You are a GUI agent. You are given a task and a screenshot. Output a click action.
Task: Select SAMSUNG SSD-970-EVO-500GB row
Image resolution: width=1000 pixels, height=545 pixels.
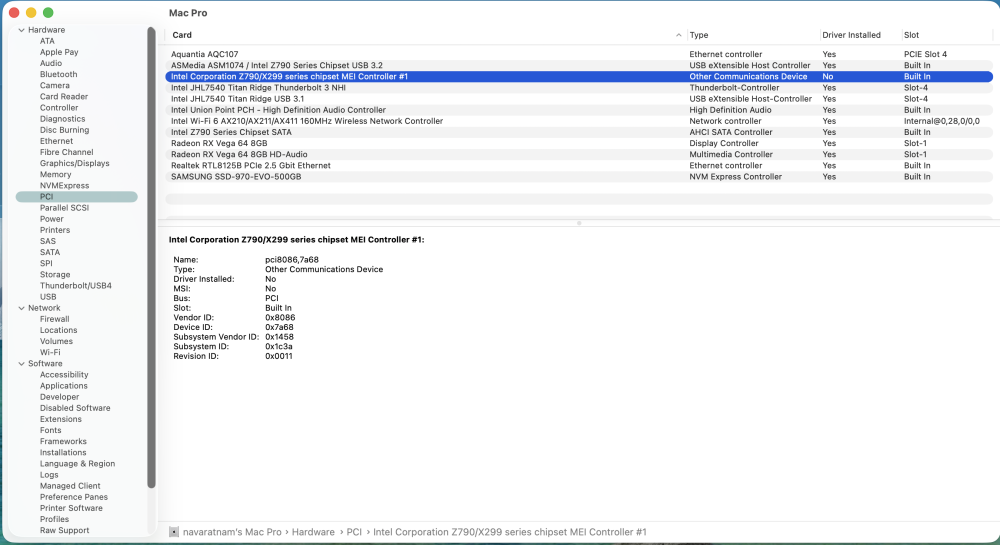(579, 177)
